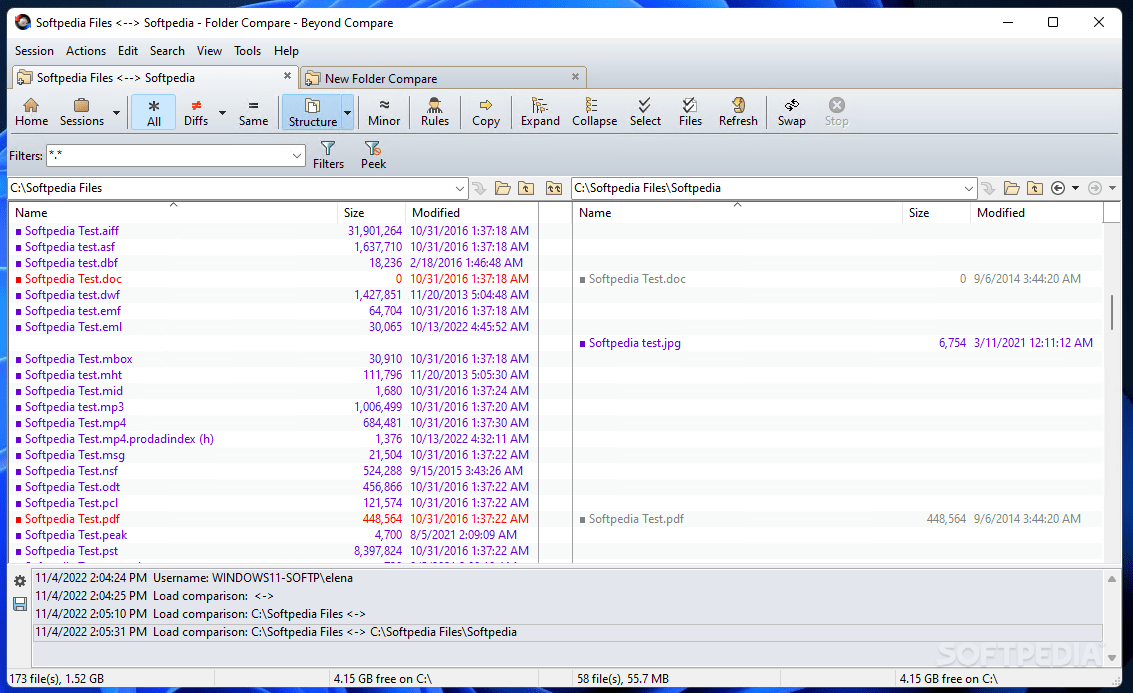1133x693 pixels.
Task: Toggle the All display filter
Action: (x=154, y=112)
